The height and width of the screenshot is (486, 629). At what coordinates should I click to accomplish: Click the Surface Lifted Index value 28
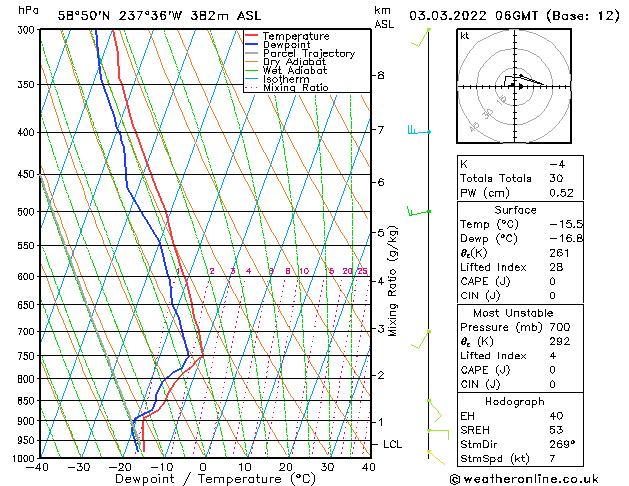[x=556, y=267]
